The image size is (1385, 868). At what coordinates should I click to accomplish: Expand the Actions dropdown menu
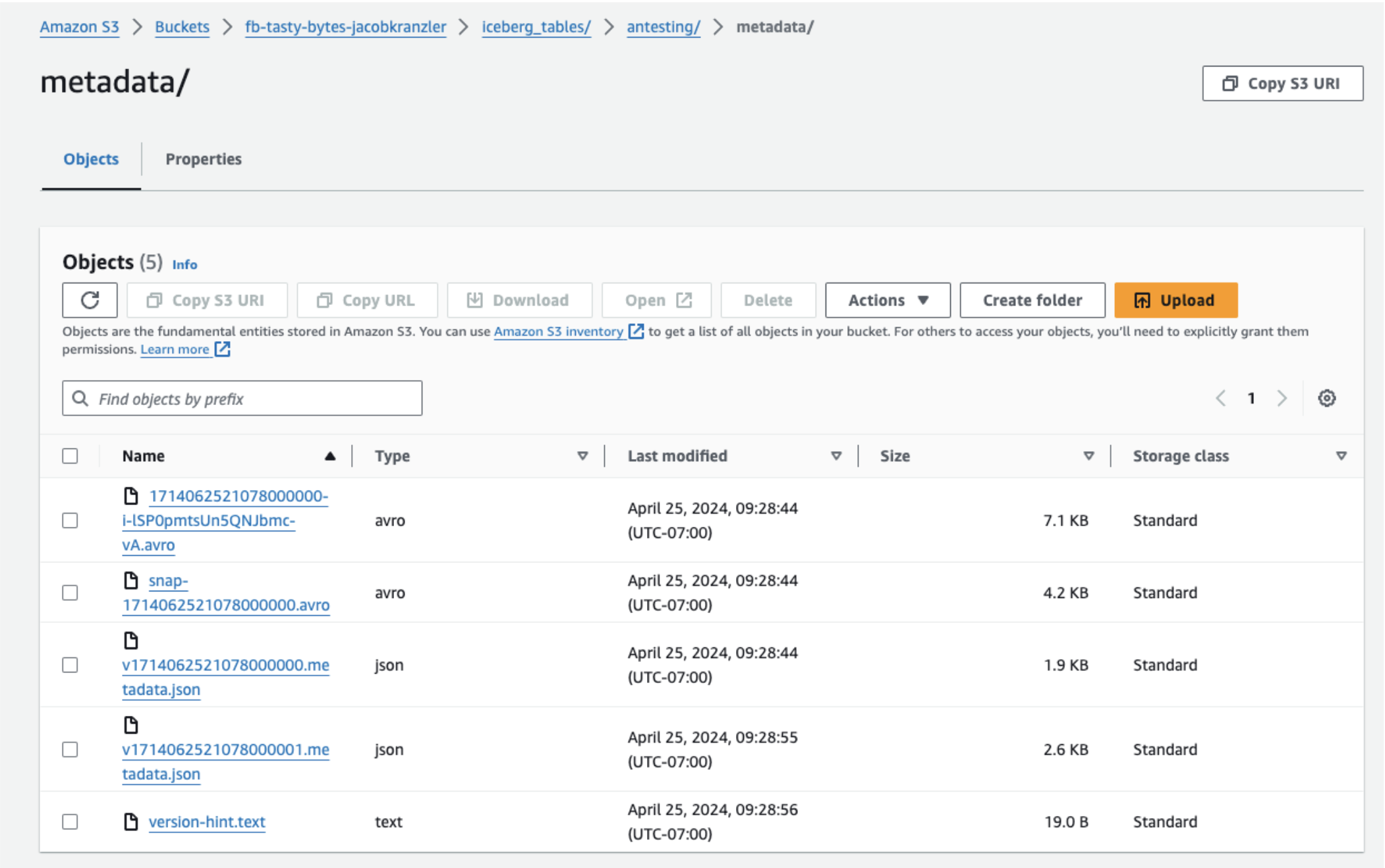[x=885, y=299]
